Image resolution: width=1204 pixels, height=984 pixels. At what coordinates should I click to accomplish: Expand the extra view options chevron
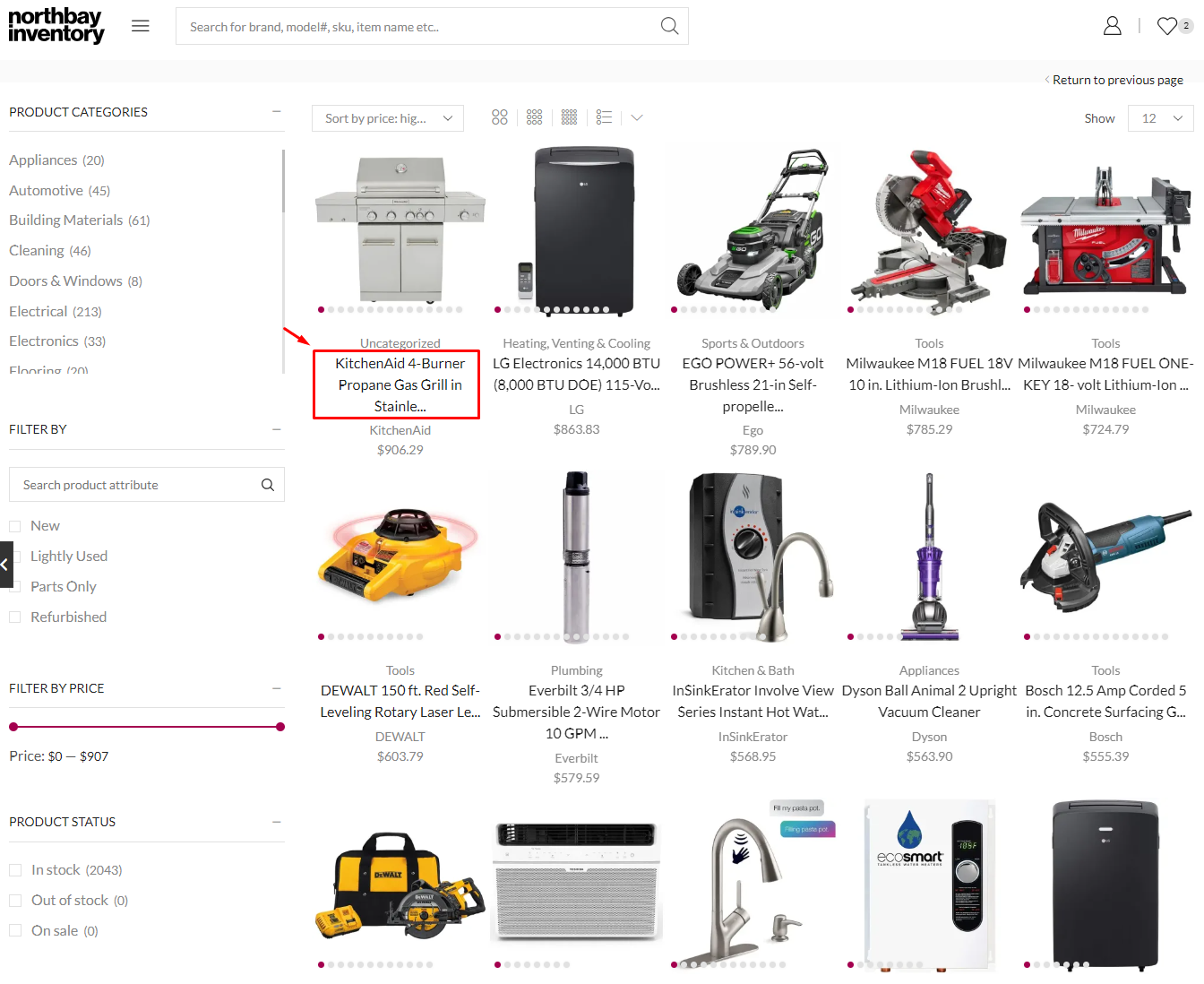point(637,117)
